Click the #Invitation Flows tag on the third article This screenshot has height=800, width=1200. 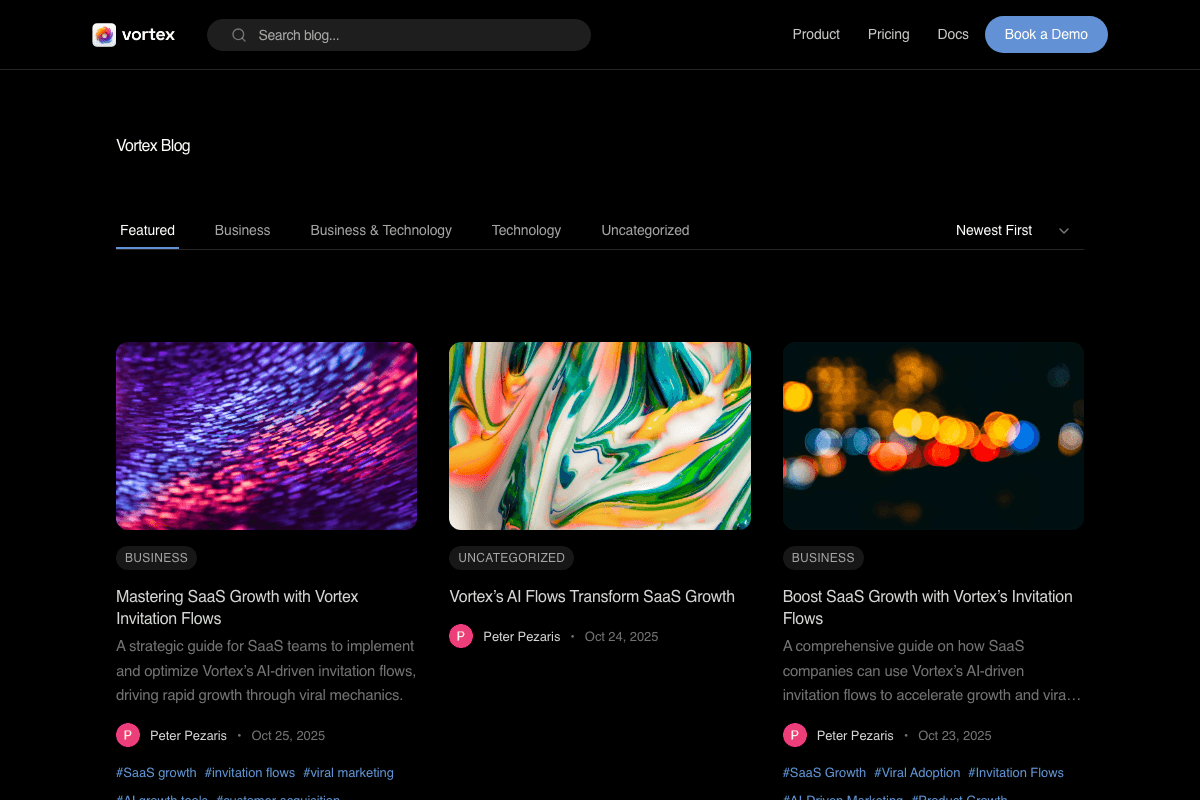[1015, 772]
